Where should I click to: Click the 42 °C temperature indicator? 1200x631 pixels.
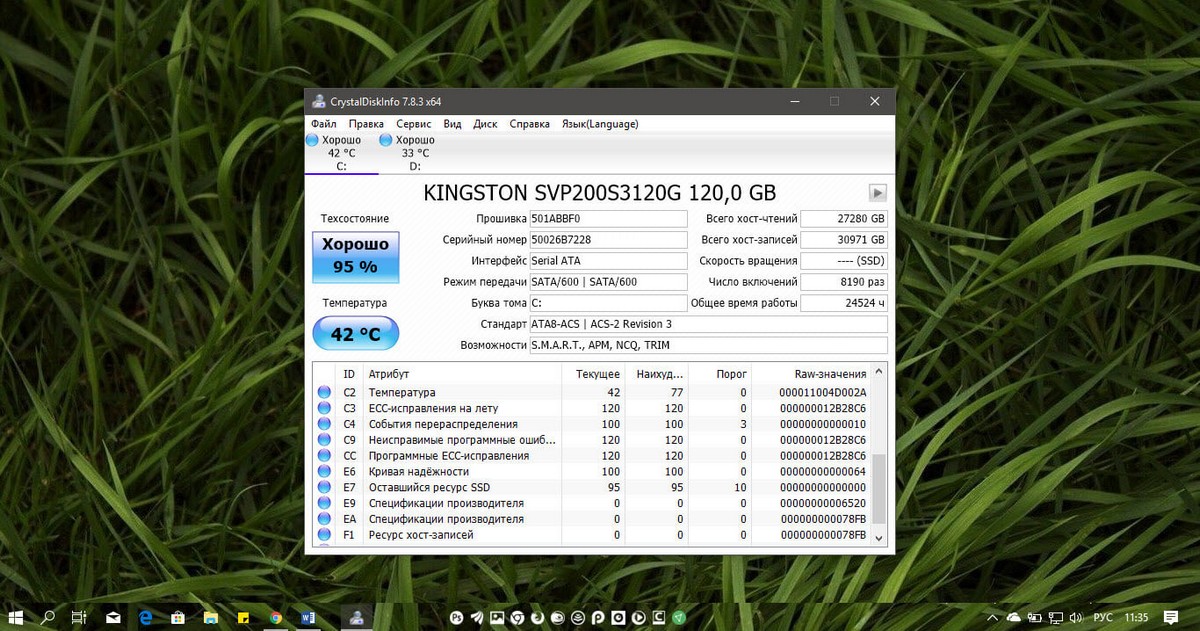(355, 334)
